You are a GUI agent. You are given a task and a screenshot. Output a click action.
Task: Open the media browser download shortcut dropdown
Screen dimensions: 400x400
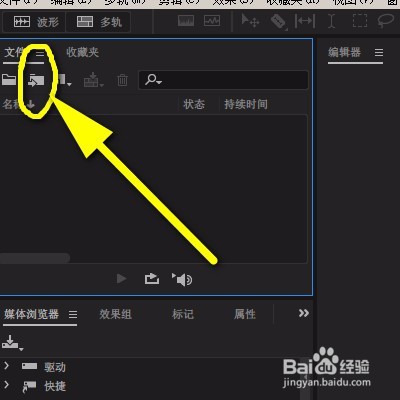(x=12, y=343)
